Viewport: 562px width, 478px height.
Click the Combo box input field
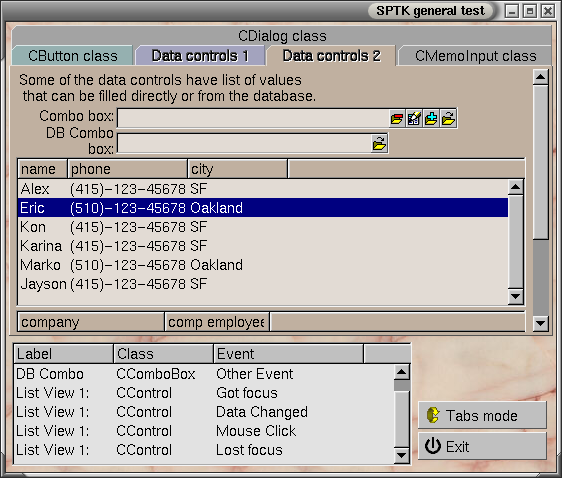pyautogui.click(x=253, y=118)
